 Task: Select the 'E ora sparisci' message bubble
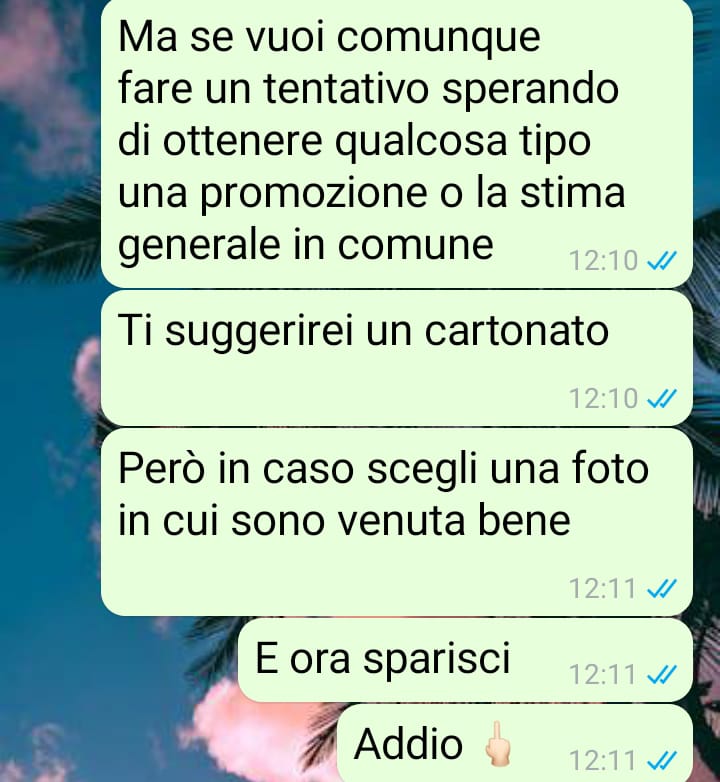(465, 660)
